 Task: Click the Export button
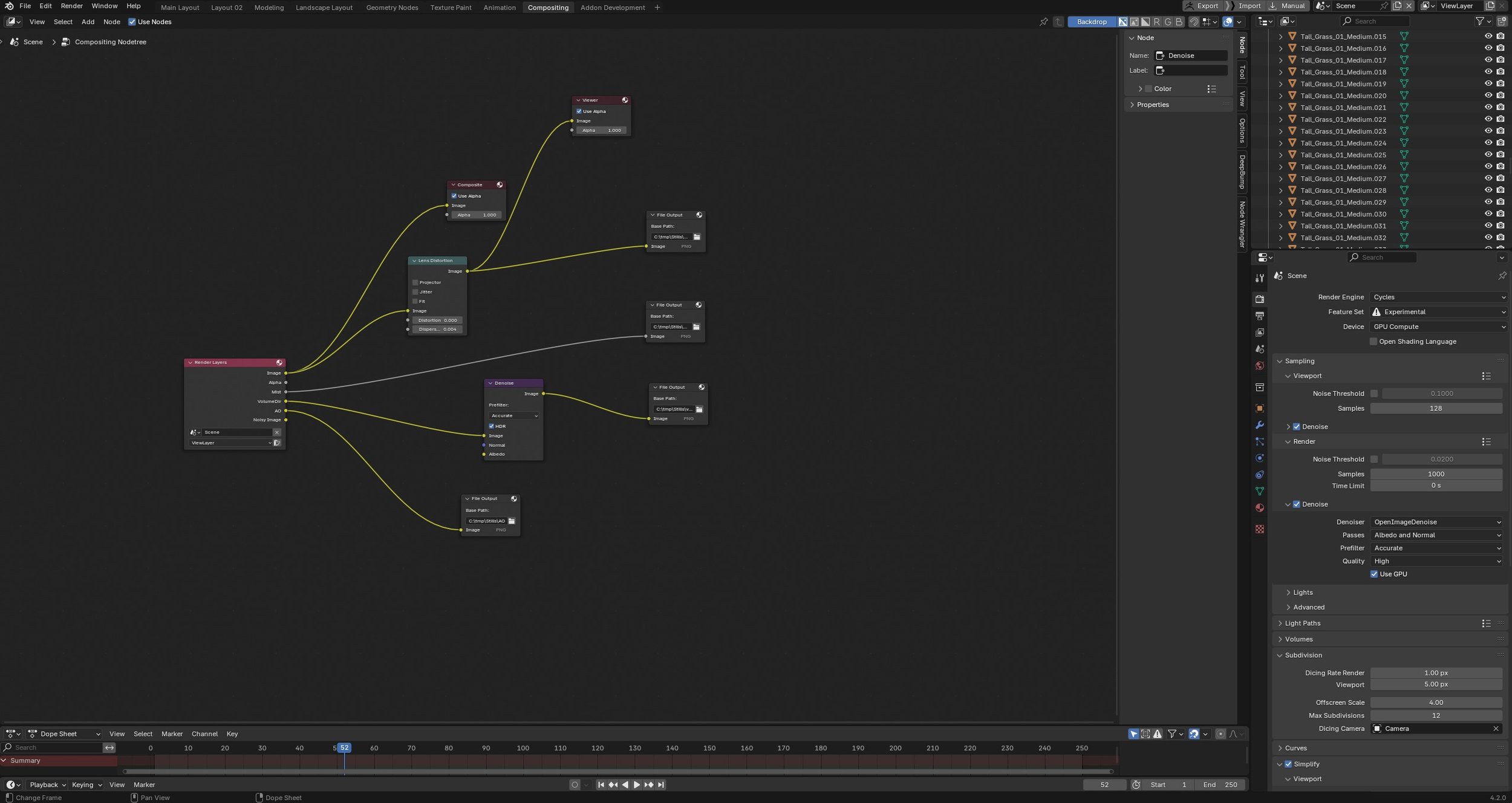coord(1202,6)
